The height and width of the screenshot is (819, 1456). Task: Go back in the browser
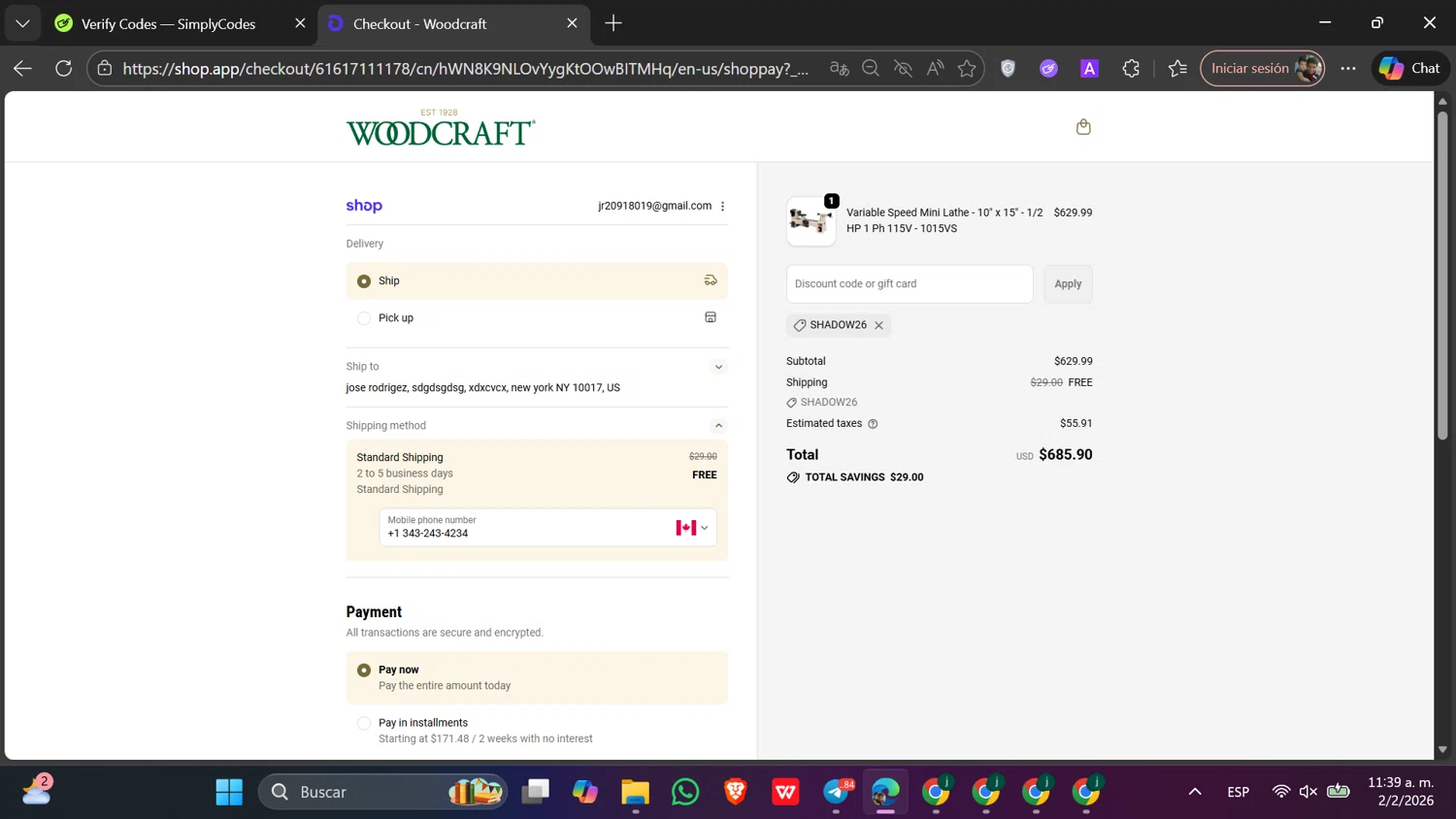22,68
